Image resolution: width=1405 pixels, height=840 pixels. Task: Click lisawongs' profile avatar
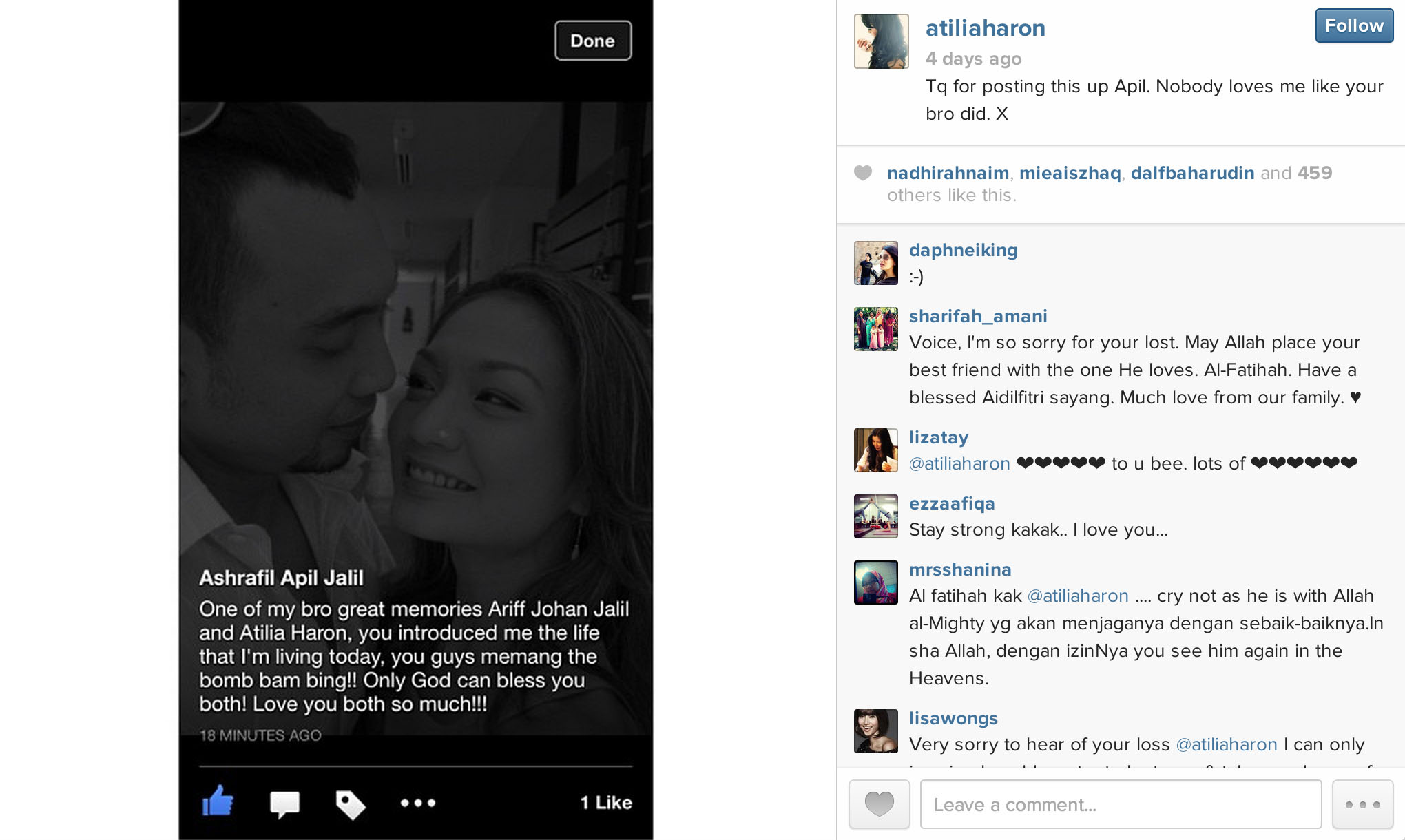tap(875, 731)
